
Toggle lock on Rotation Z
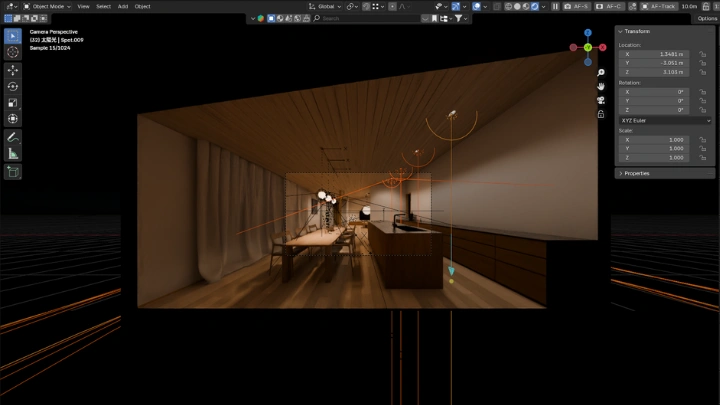coord(704,109)
